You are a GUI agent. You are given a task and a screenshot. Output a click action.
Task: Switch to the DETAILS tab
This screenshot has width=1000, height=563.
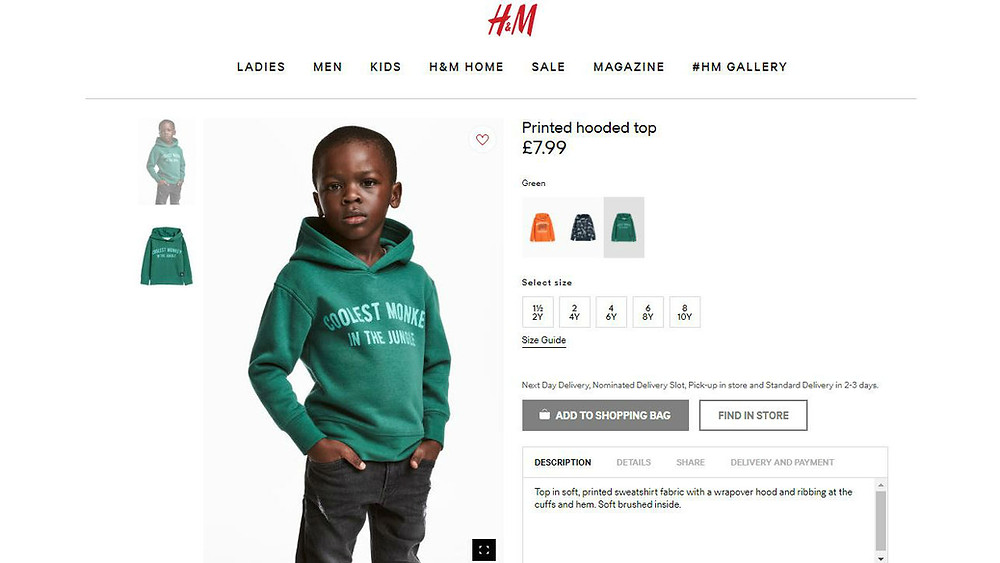(633, 462)
